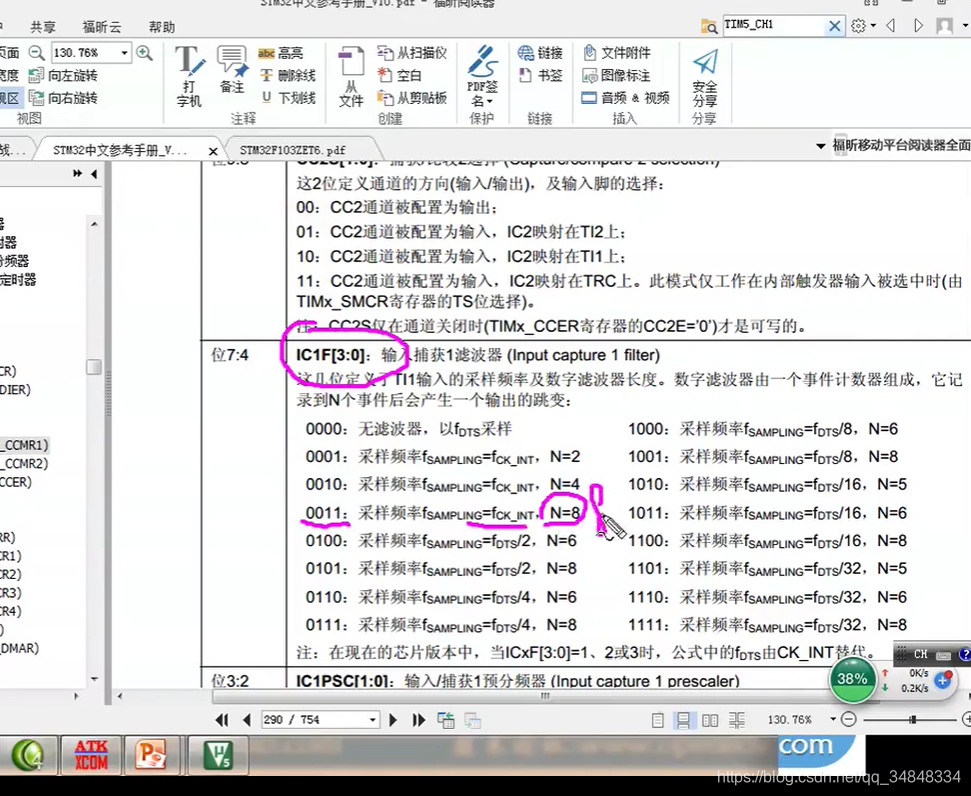The height and width of the screenshot is (796, 971).
Task: Select single page view mode
Action: coord(658,720)
